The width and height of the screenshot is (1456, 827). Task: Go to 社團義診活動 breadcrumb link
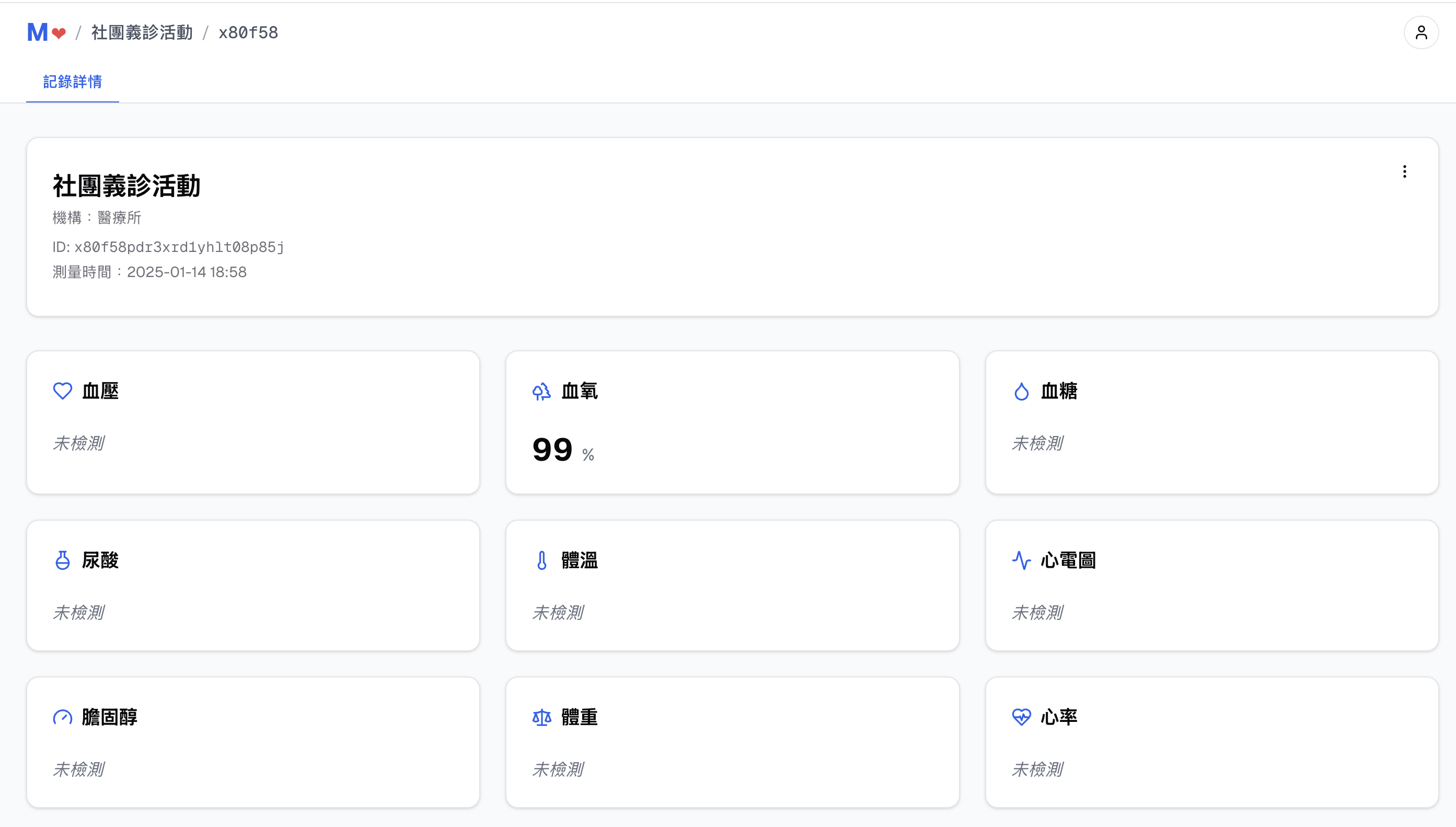tap(142, 32)
